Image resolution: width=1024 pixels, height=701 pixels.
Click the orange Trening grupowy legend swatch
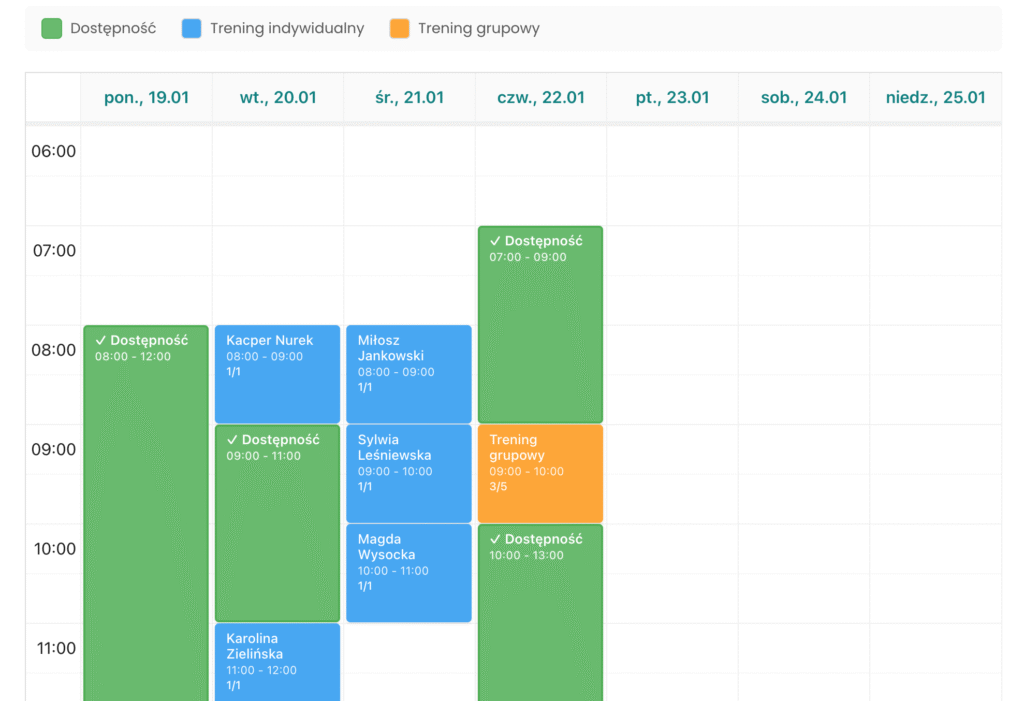point(400,29)
